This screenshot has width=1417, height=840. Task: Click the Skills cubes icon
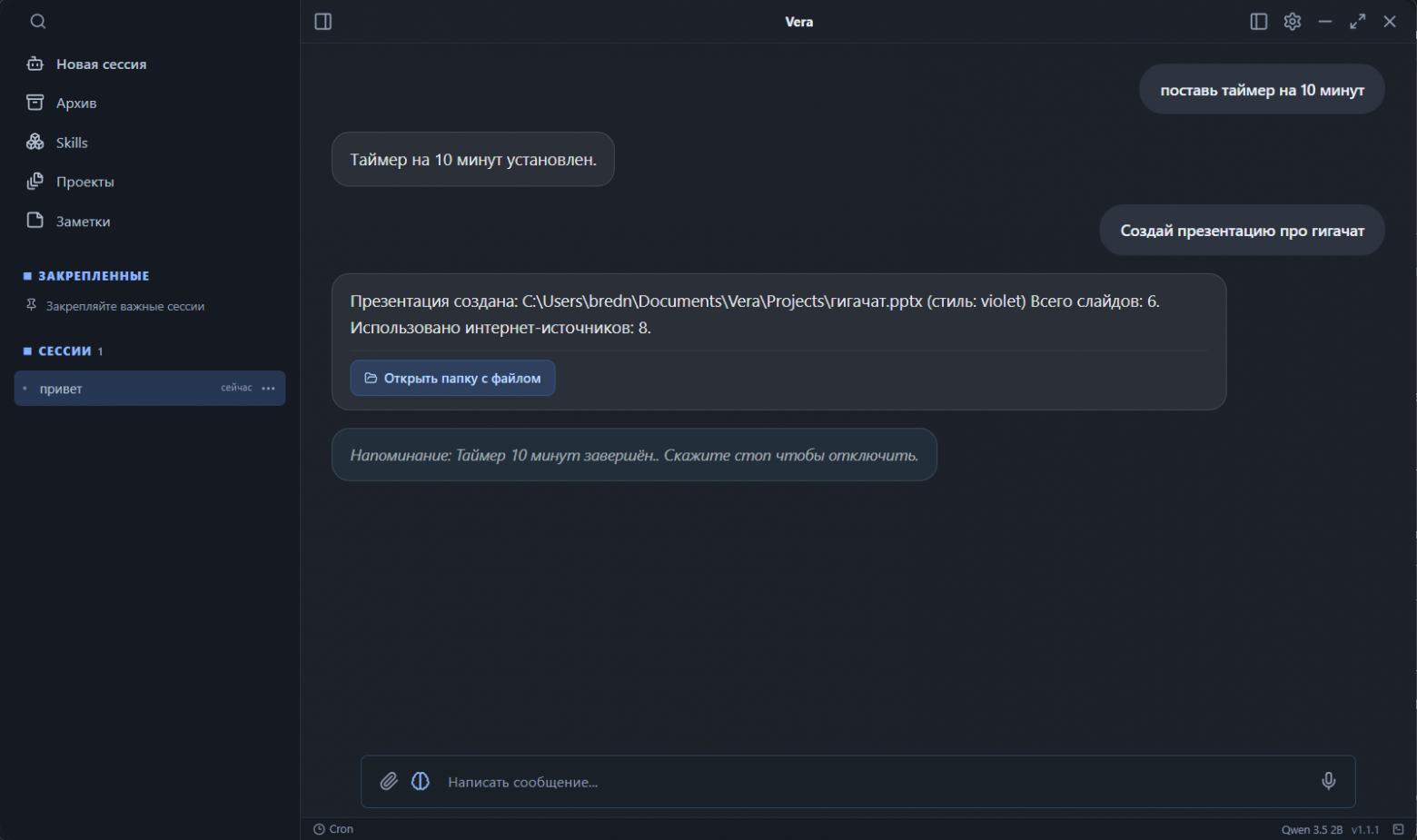tap(35, 142)
